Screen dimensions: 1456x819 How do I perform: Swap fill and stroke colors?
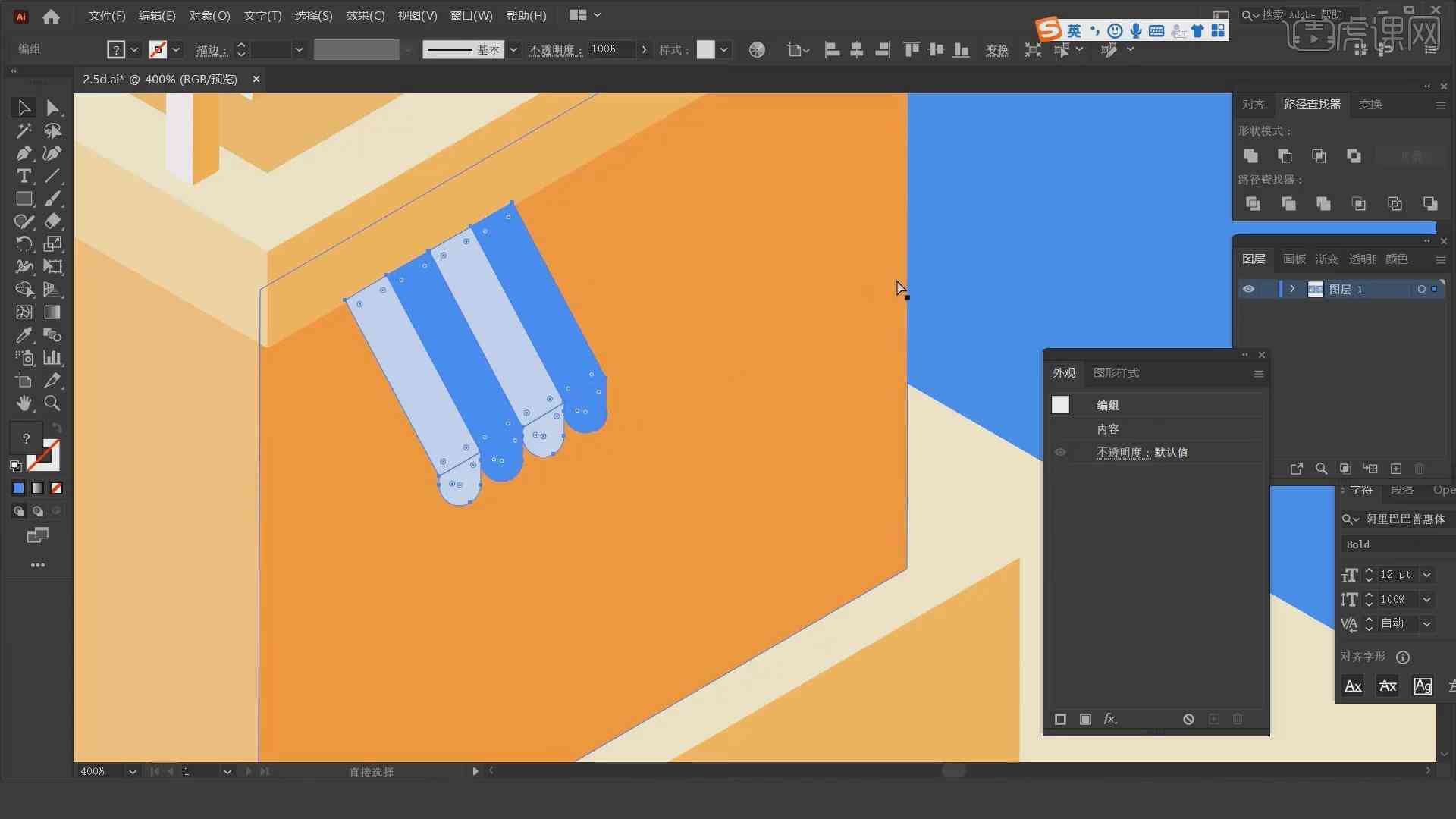(56, 428)
